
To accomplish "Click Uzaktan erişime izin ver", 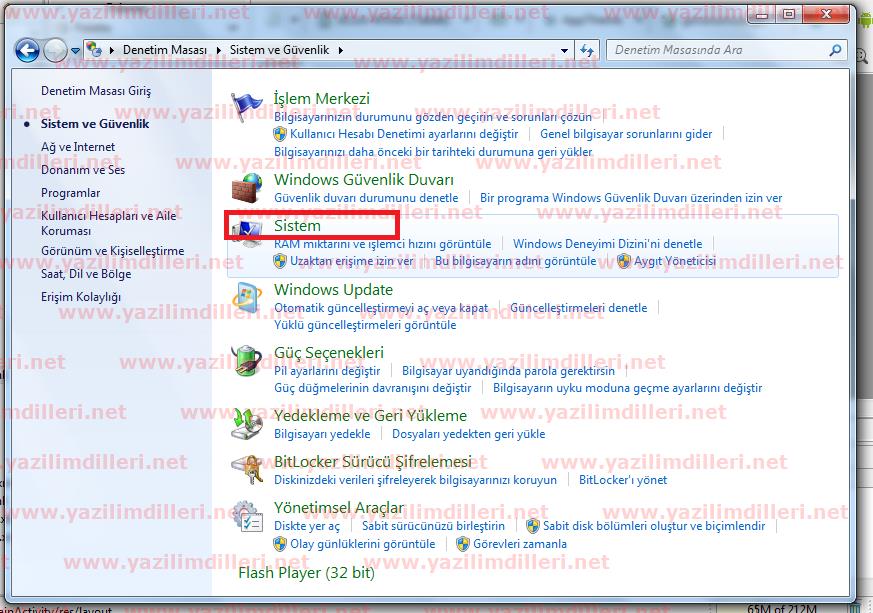I will tap(352, 261).
